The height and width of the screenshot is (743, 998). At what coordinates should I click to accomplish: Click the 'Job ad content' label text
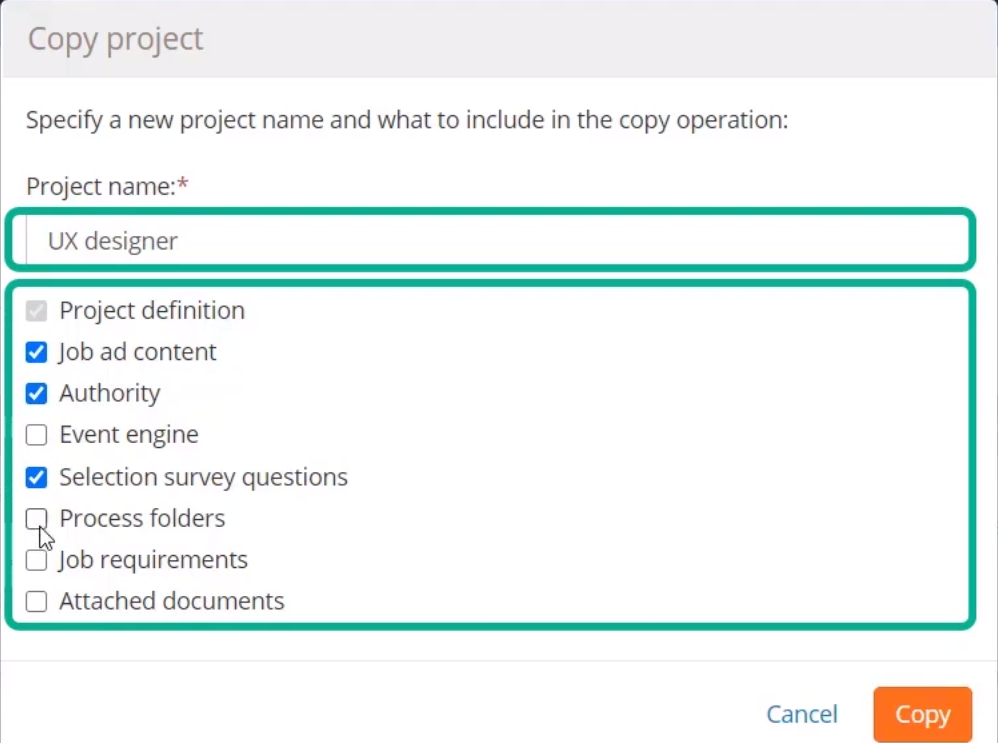click(137, 352)
